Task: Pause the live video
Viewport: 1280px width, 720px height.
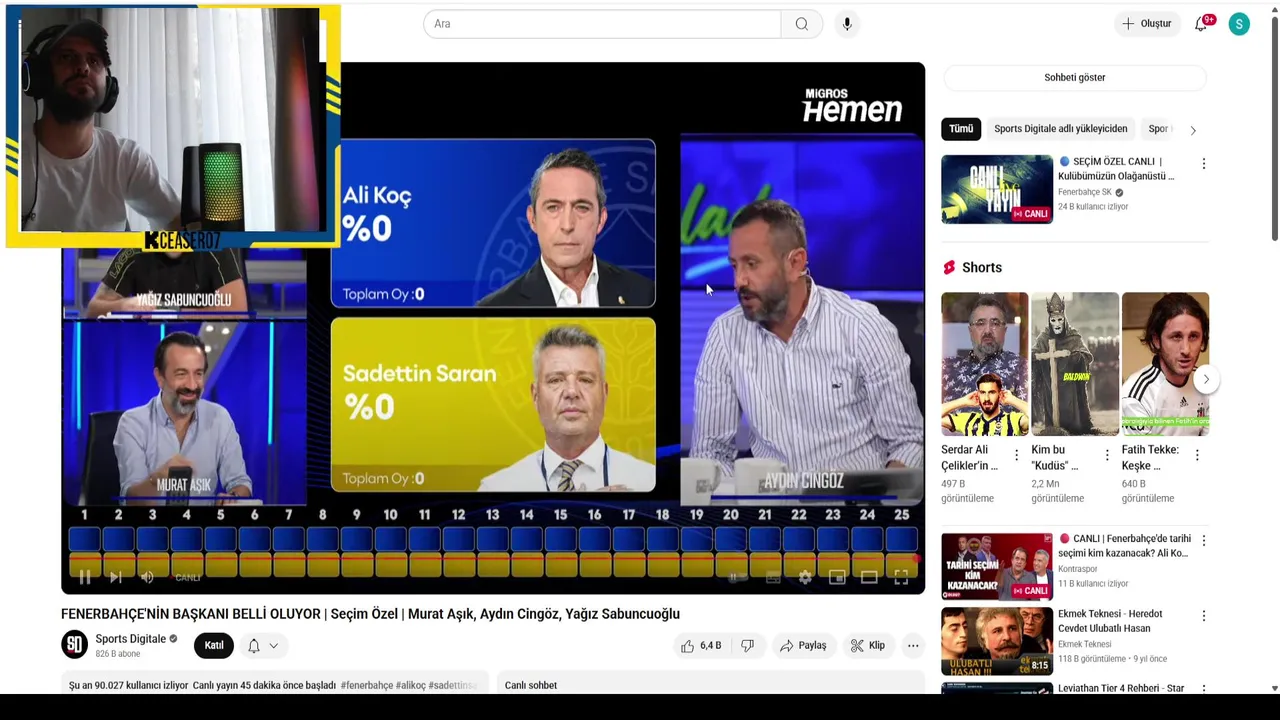Action: coord(84,577)
